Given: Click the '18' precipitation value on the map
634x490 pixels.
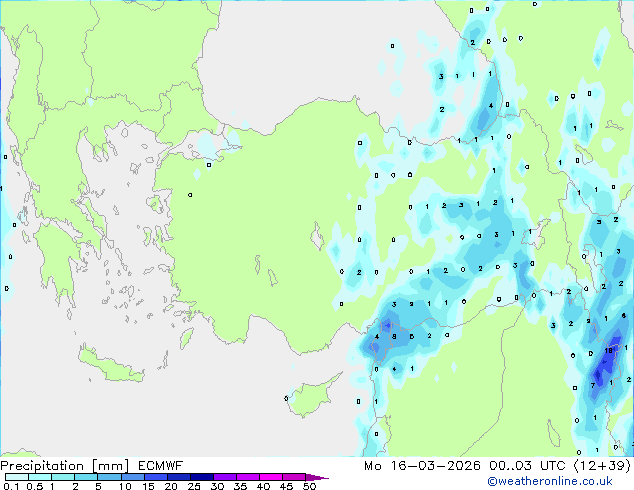Looking at the screenshot, I should 609,351.
